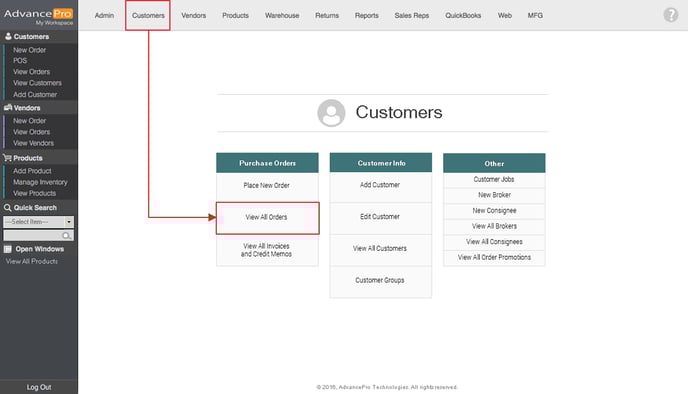Screen dimensions: 688x394
Task: Click View All Customers button
Action: [x=380, y=249]
